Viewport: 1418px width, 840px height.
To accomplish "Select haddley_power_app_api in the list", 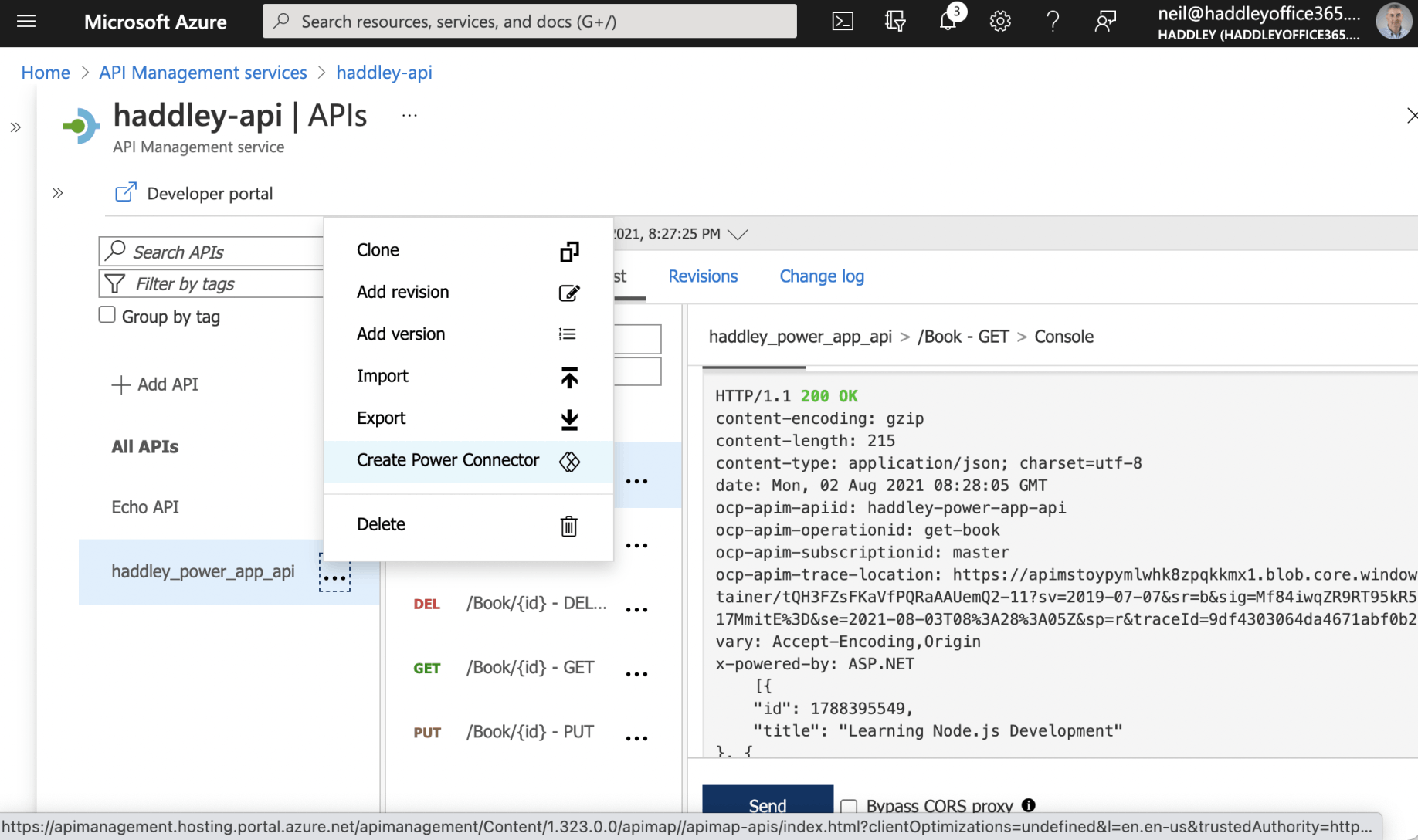I will click(x=203, y=571).
